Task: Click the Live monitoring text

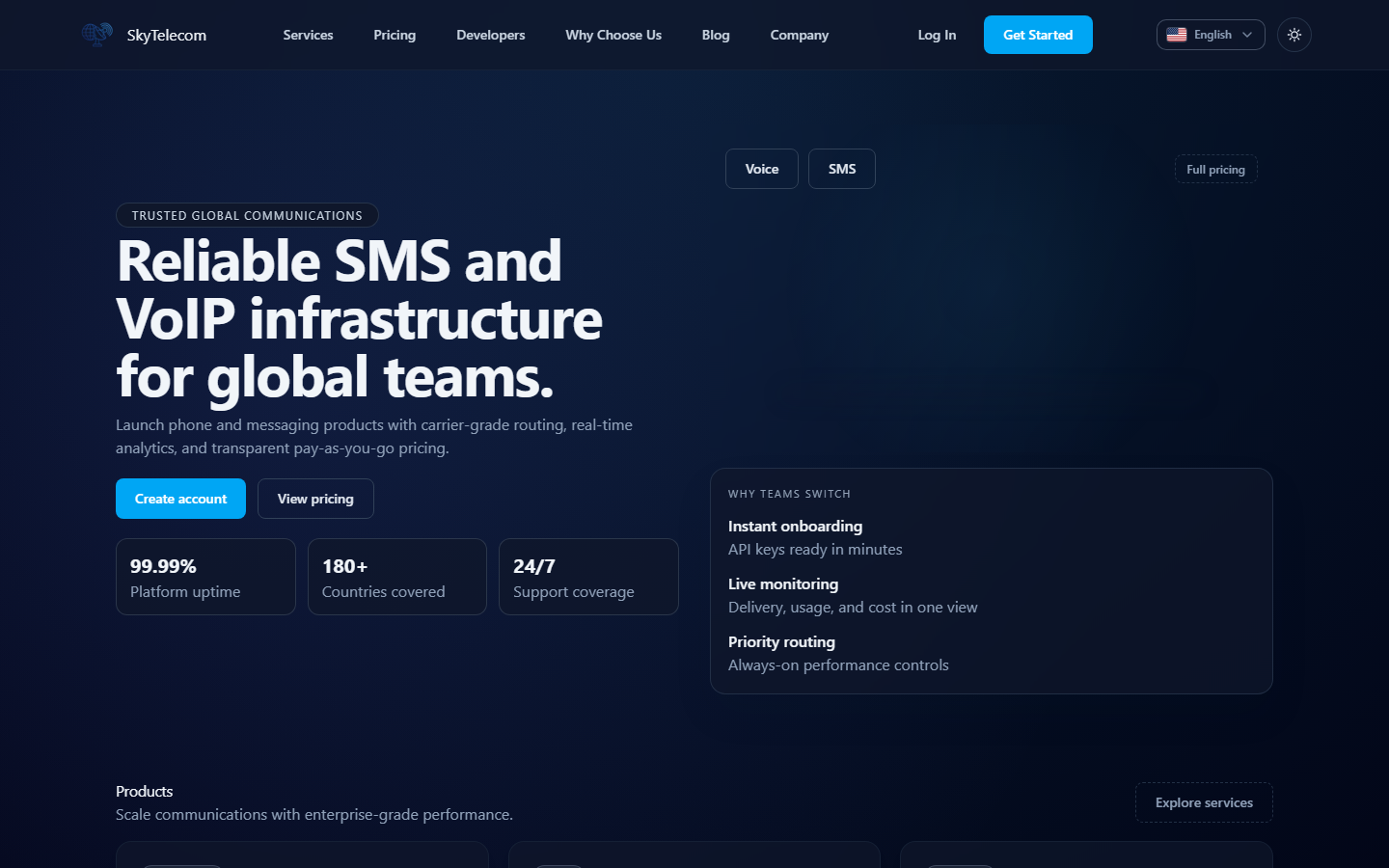Action: [x=783, y=583]
